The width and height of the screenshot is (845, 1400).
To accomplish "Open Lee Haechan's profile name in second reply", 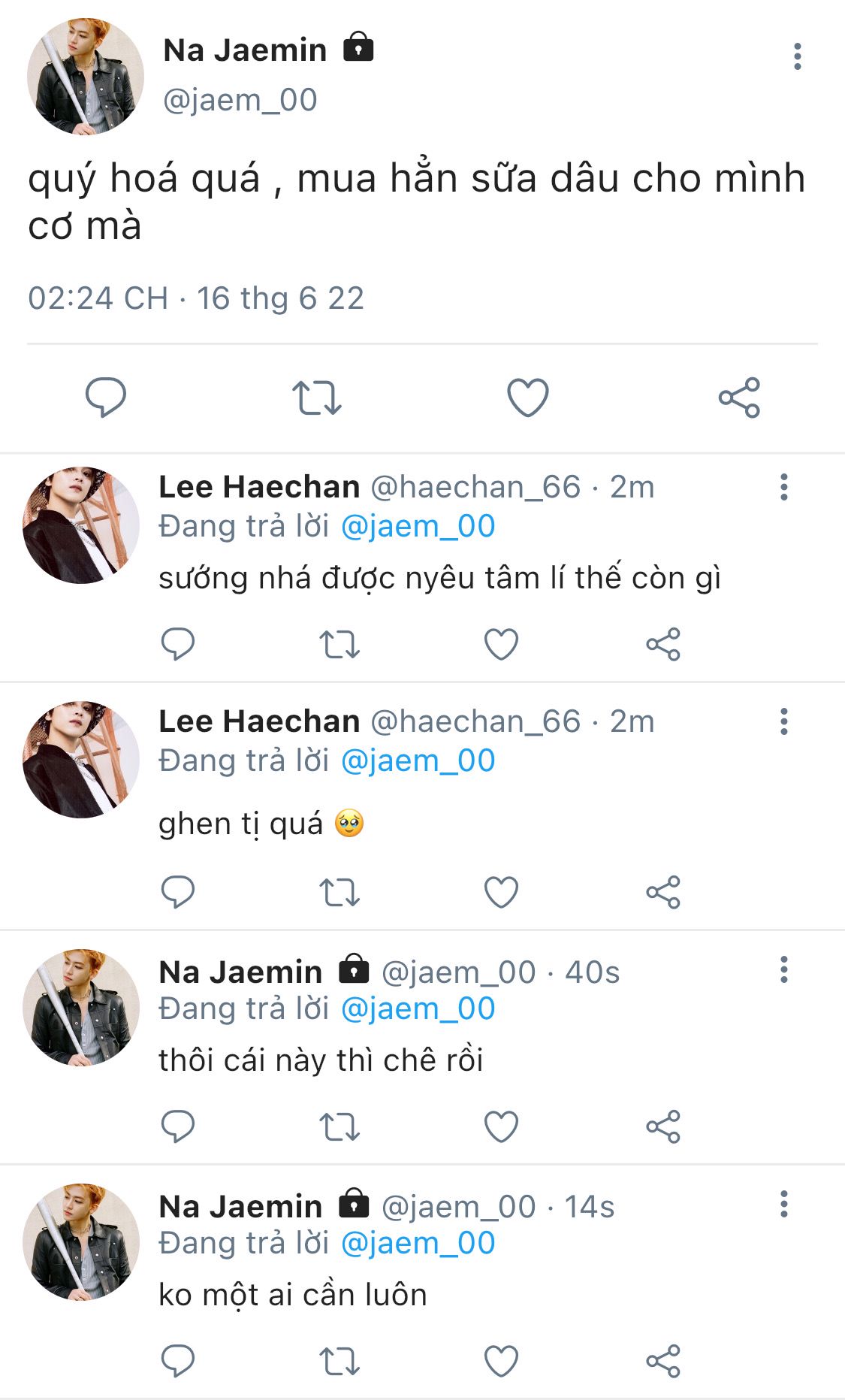I will (259, 721).
